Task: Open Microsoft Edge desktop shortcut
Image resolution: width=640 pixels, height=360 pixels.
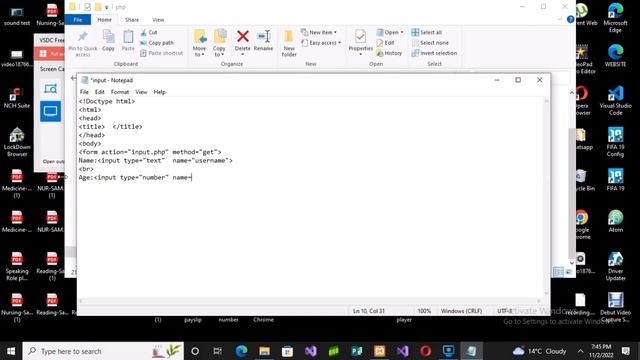Action: click(x=615, y=17)
